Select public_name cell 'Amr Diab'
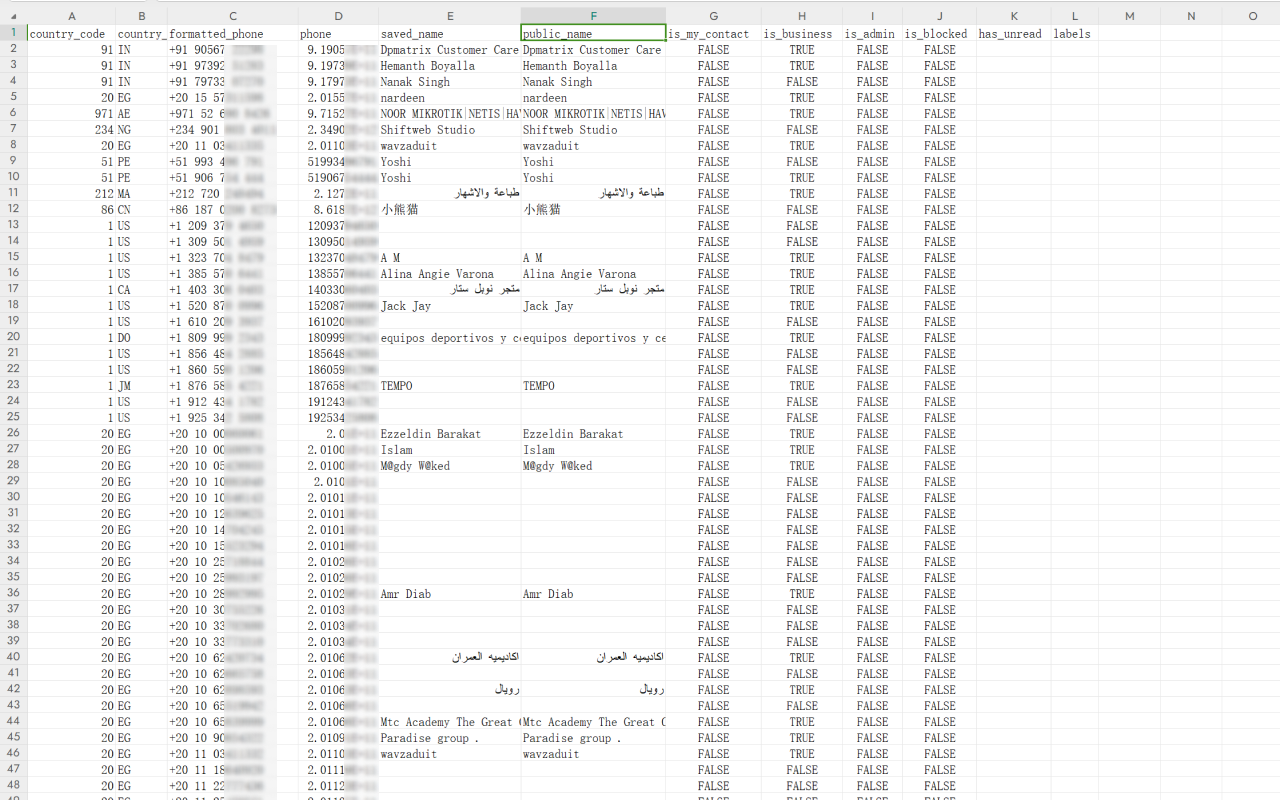The image size is (1280, 800). 593,594
